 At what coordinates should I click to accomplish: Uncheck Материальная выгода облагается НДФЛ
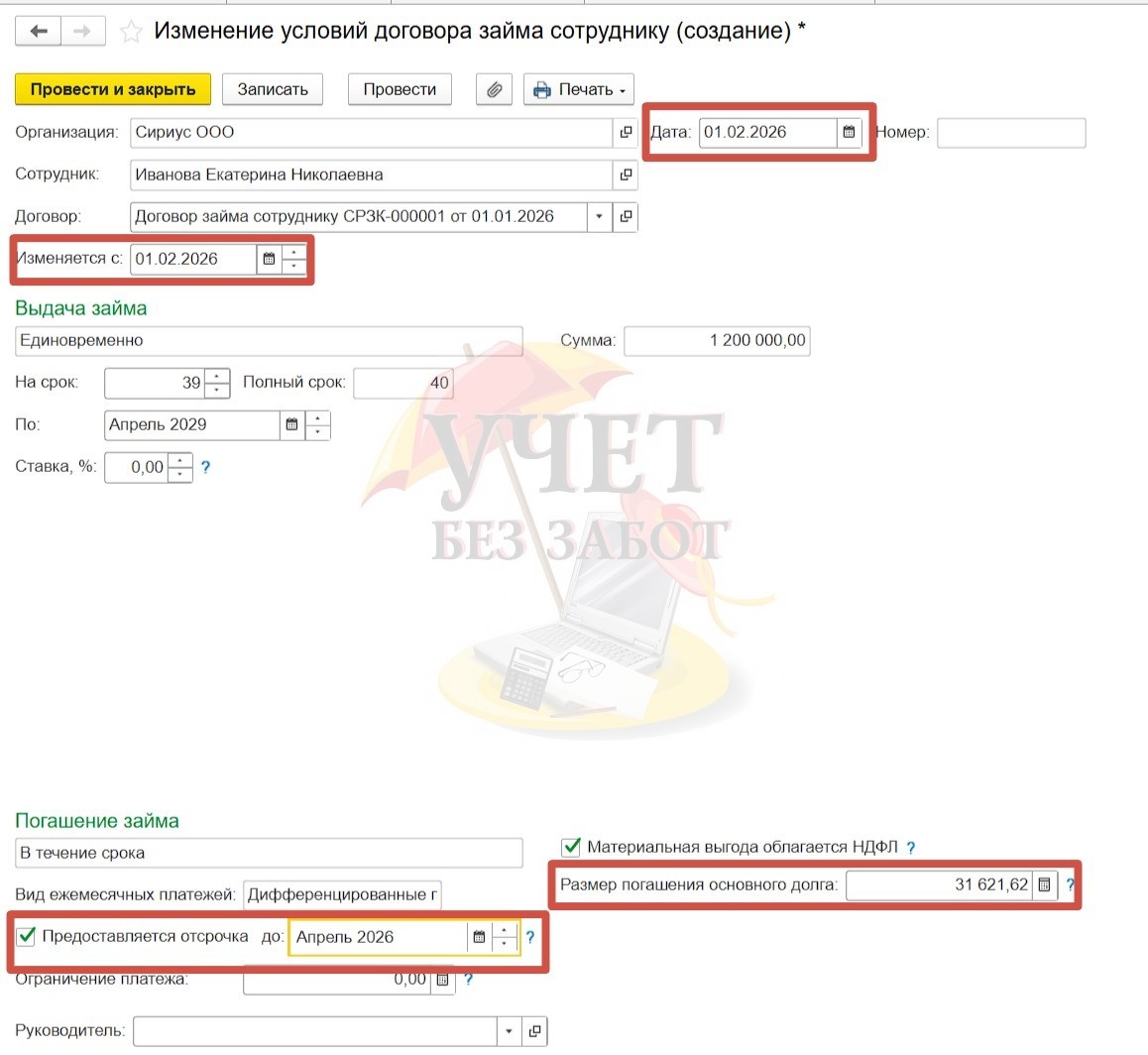click(x=571, y=847)
